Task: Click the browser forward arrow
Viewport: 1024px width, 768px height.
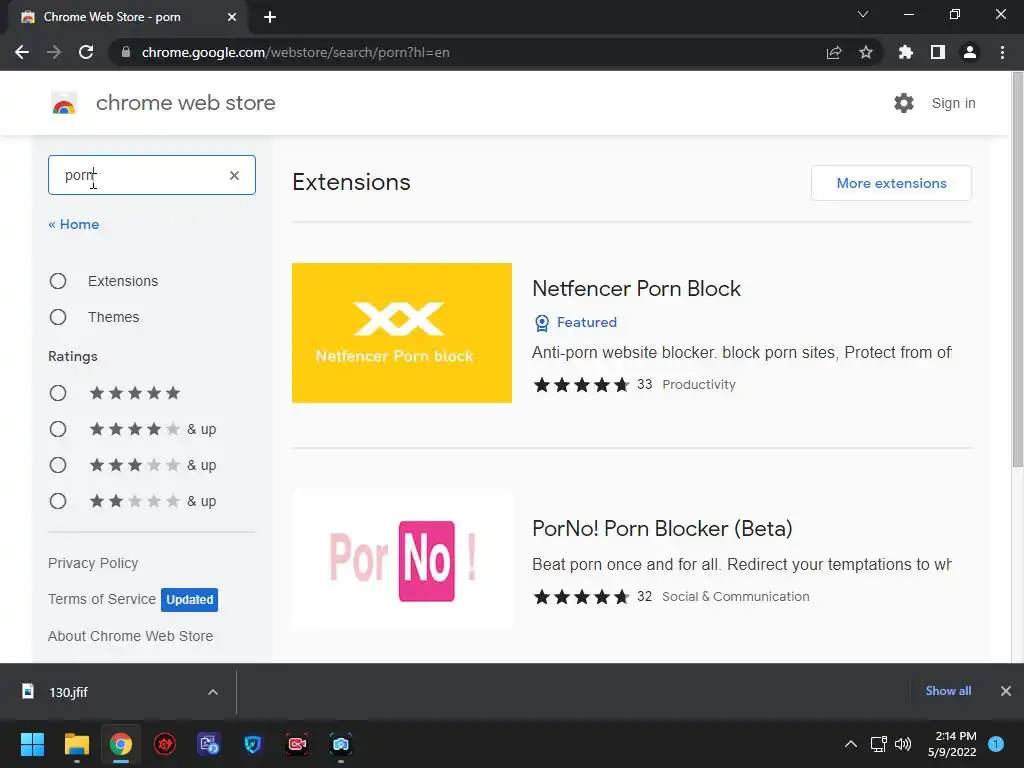Action: 54,52
